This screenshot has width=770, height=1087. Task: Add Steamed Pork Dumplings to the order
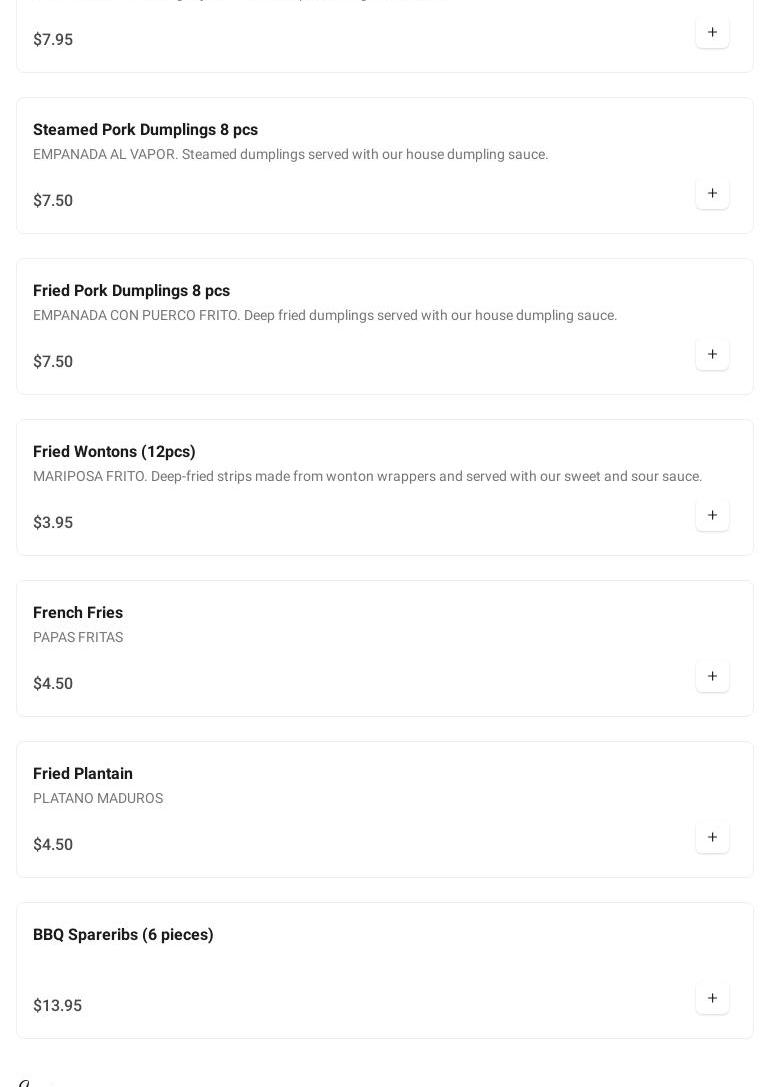(712, 194)
